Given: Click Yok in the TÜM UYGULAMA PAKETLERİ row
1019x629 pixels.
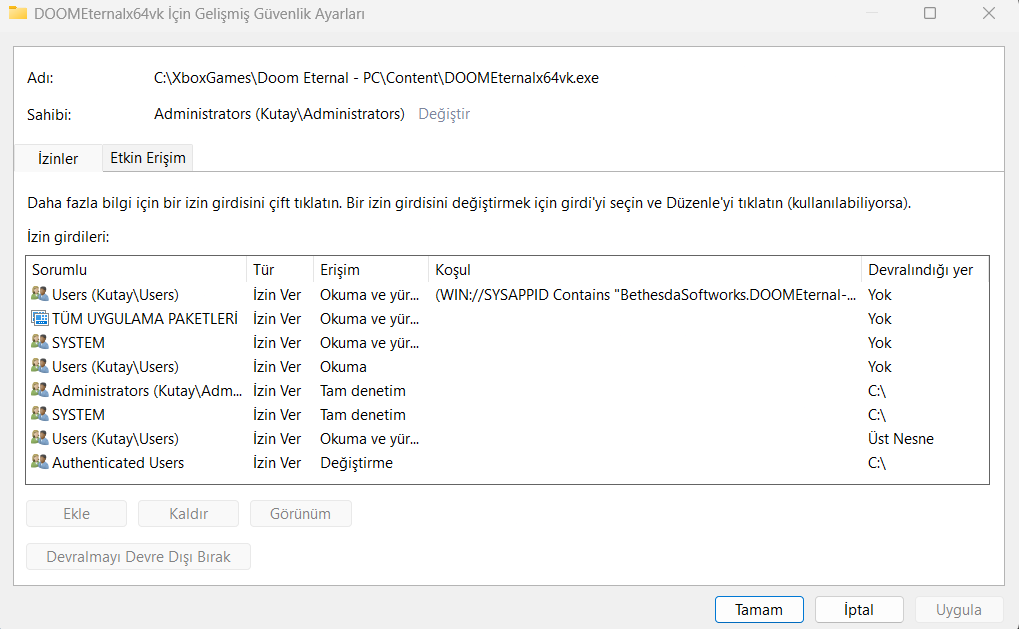Looking at the screenshot, I should coord(879,318).
